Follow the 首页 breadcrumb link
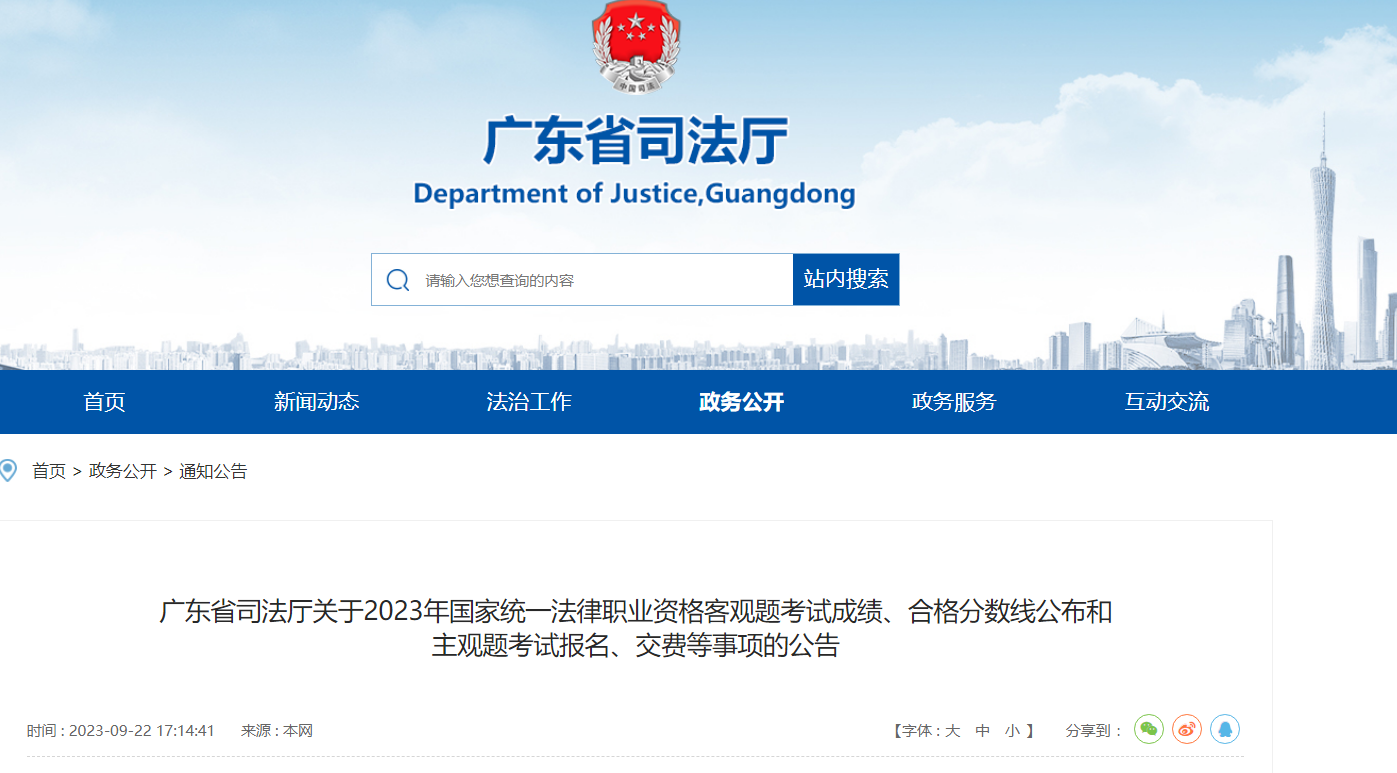The height and width of the screenshot is (773, 1397). 49,471
